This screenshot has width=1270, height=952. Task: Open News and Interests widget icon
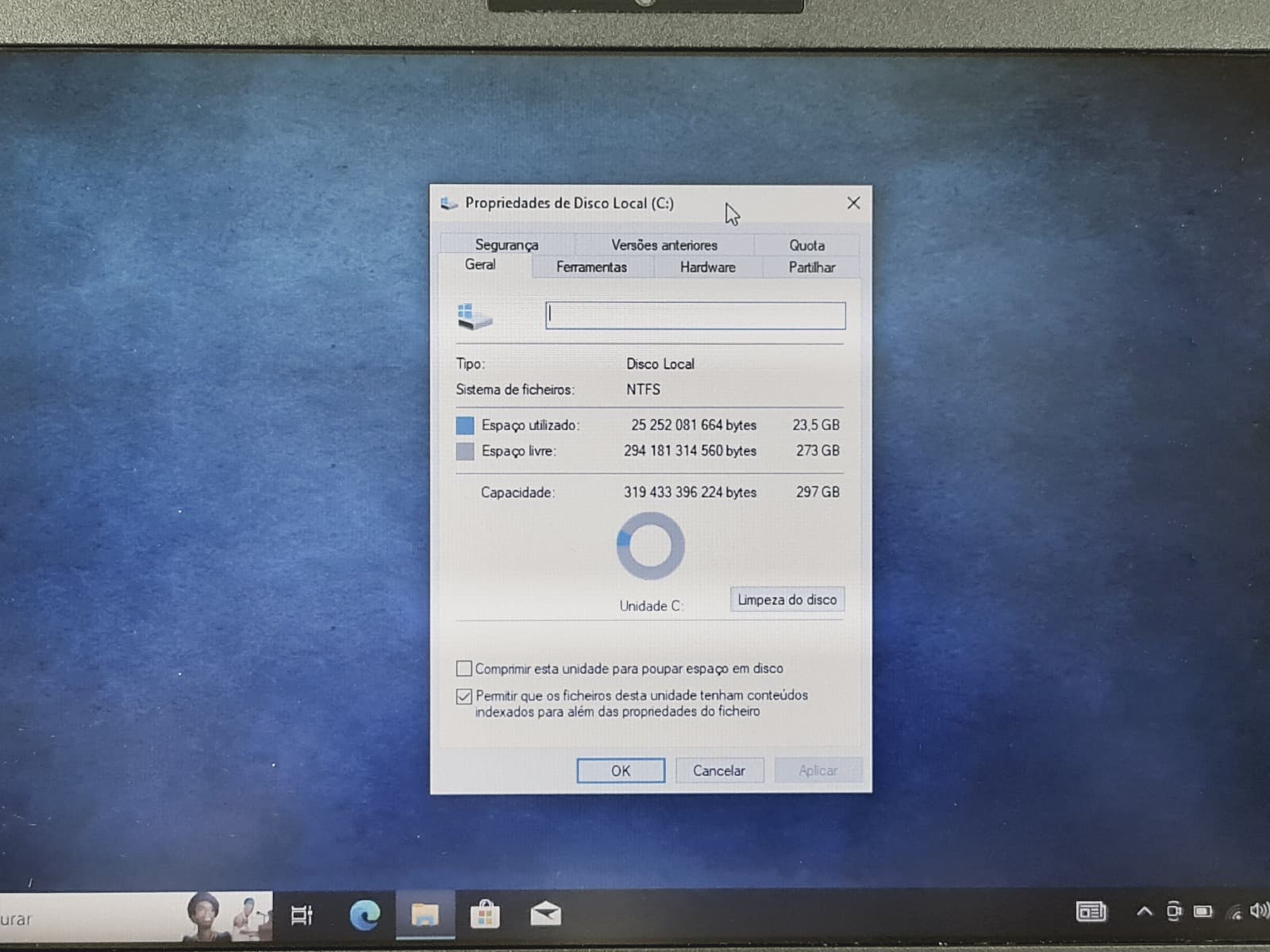click(1091, 912)
